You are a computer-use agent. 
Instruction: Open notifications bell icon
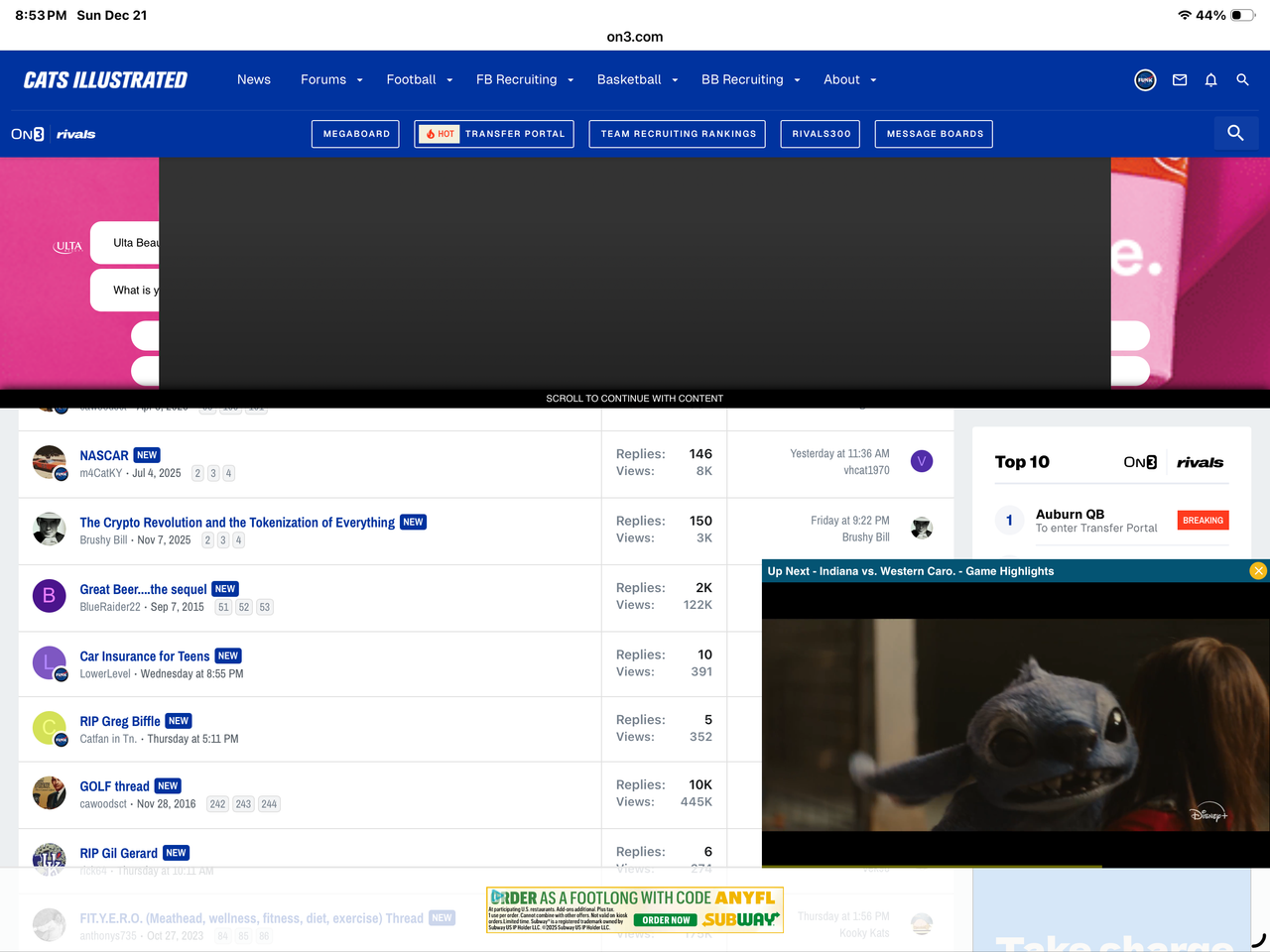point(1210,80)
